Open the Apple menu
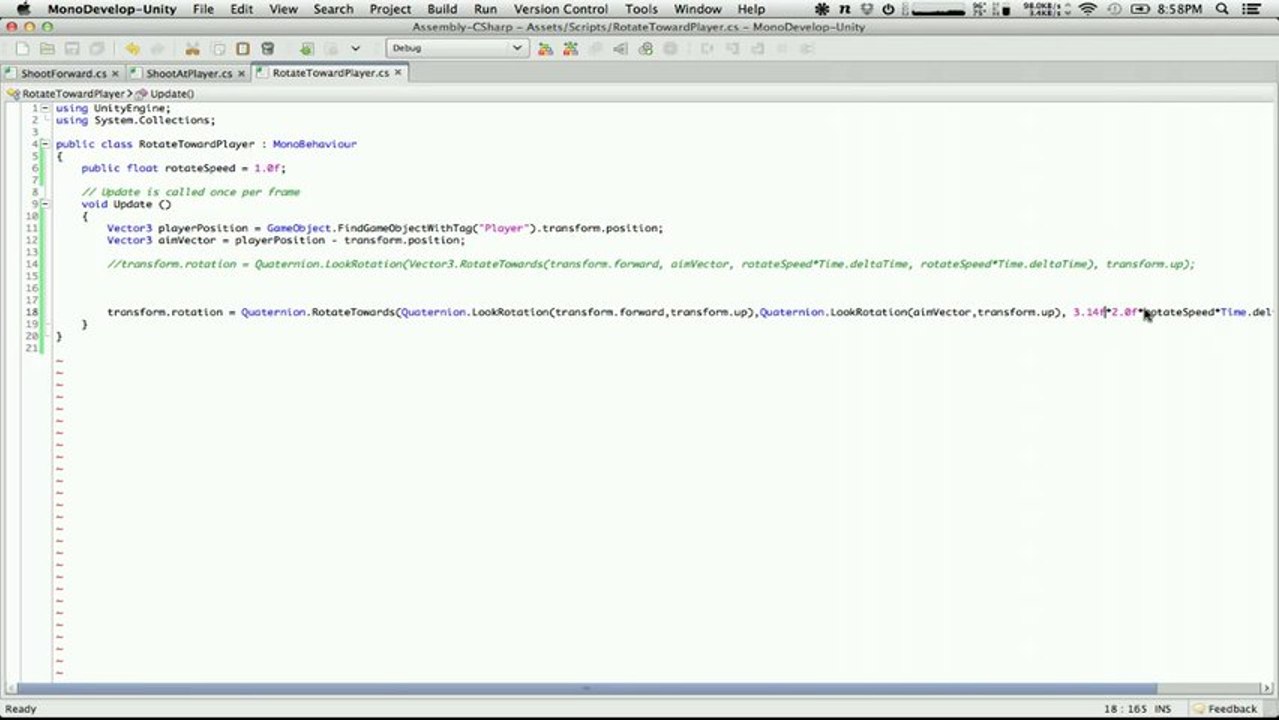This screenshot has width=1279, height=720. click(23, 9)
